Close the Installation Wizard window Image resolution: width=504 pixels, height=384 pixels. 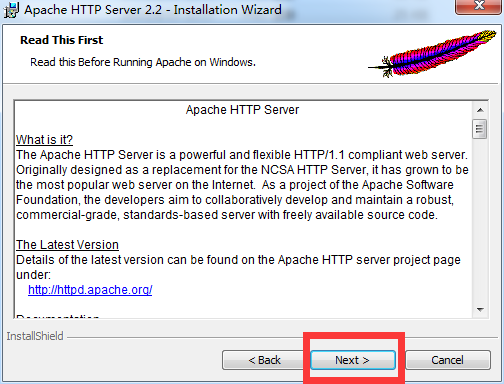click(x=479, y=6)
